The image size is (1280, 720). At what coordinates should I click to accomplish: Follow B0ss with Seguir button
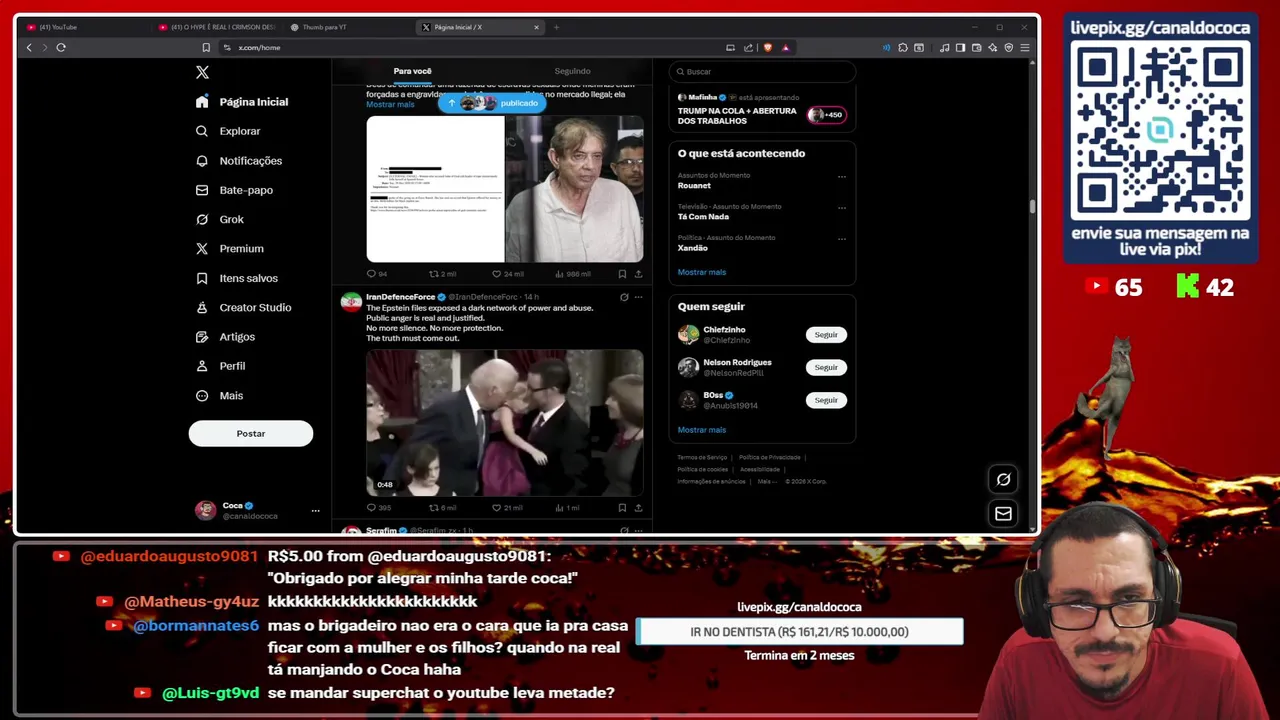click(x=826, y=400)
